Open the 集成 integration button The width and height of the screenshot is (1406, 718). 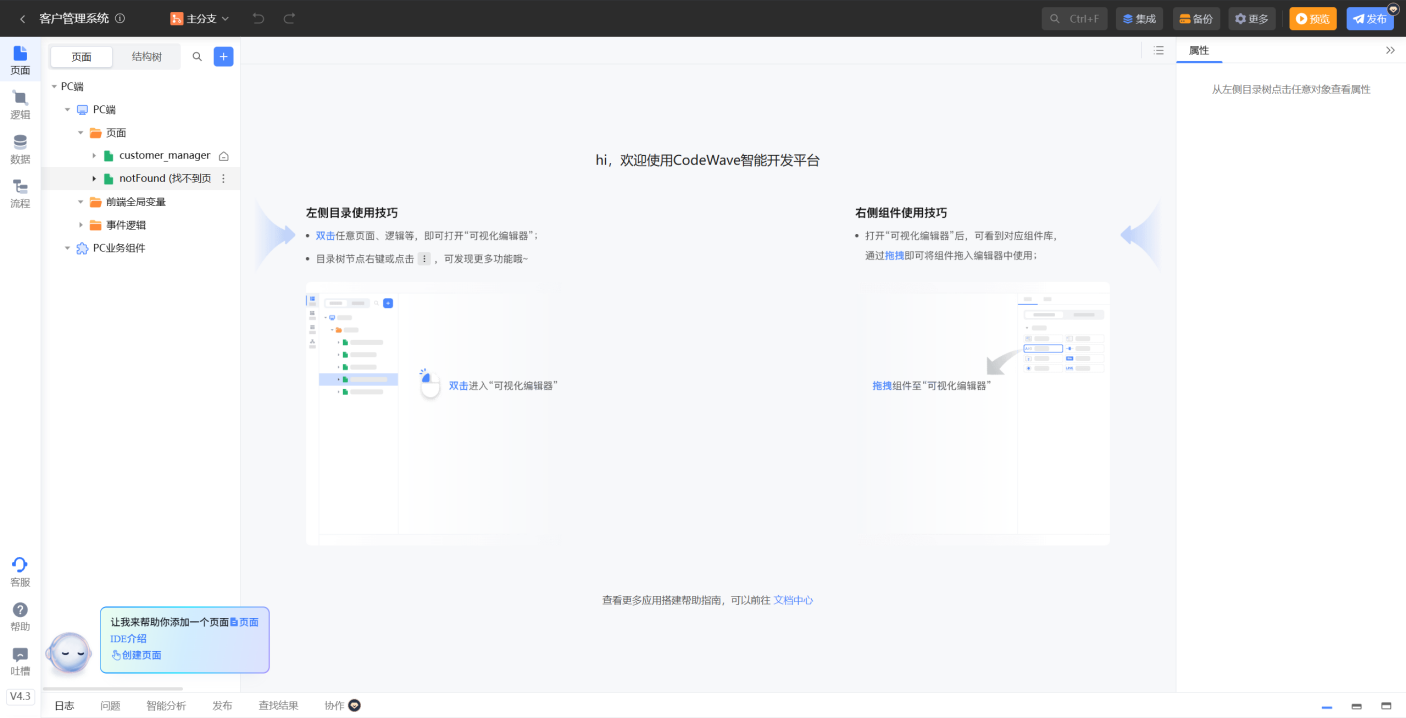(1139, 18)
